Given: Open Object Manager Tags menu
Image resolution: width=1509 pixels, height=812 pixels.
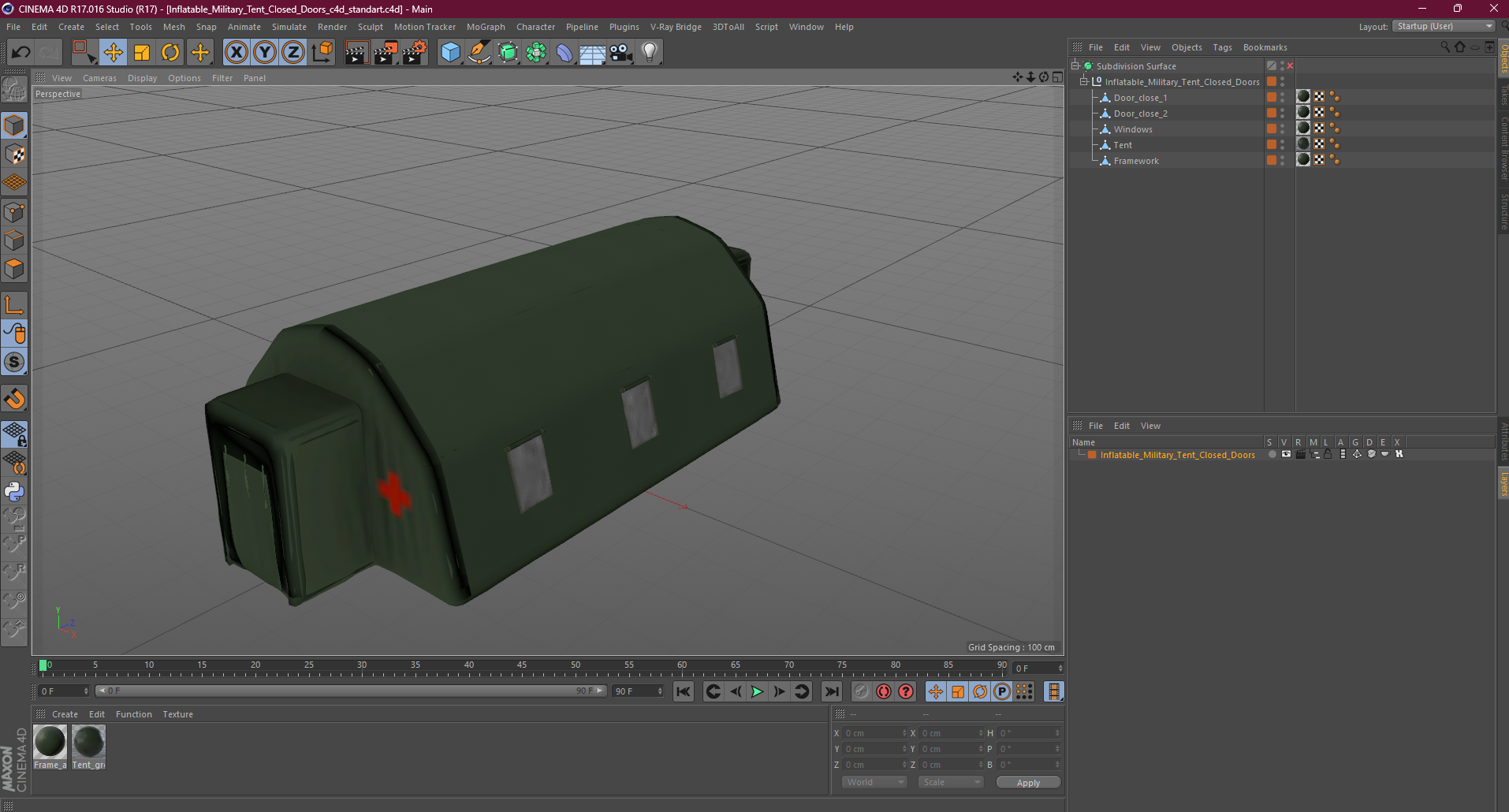Looking at the screenshot, I should click(1222, 47).
